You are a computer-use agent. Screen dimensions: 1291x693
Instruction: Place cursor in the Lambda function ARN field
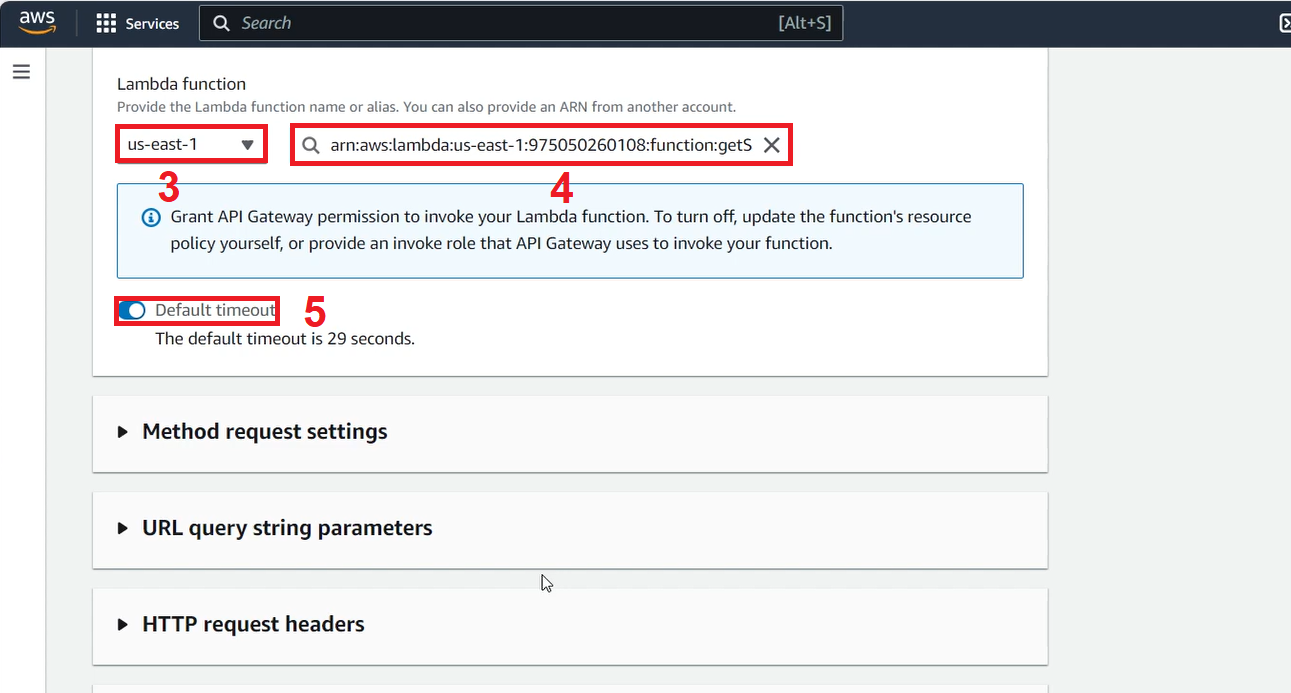click(x=540, y=144)
